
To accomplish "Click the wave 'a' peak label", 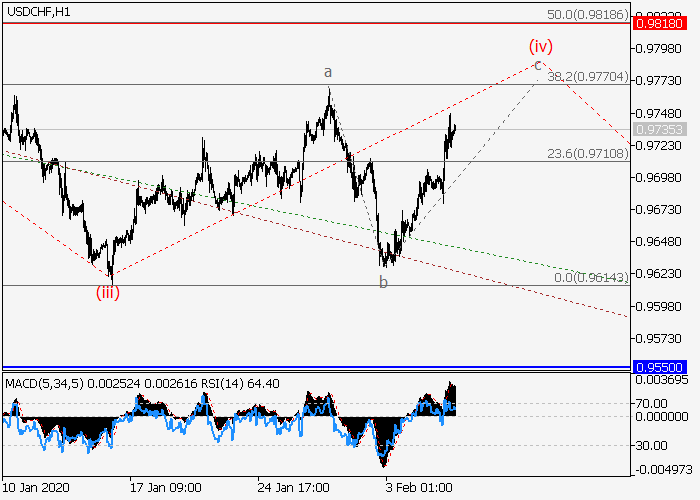I will point(327,72).
